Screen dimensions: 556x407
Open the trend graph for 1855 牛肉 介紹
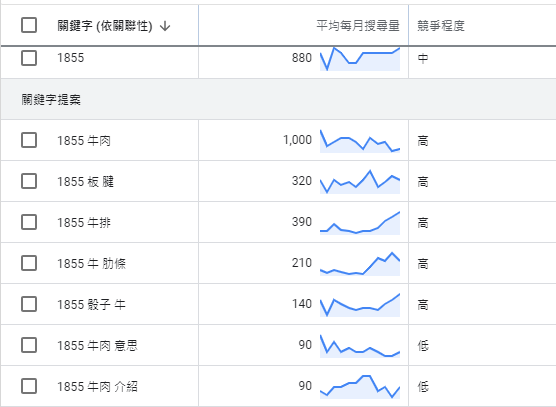pos(360,387)
